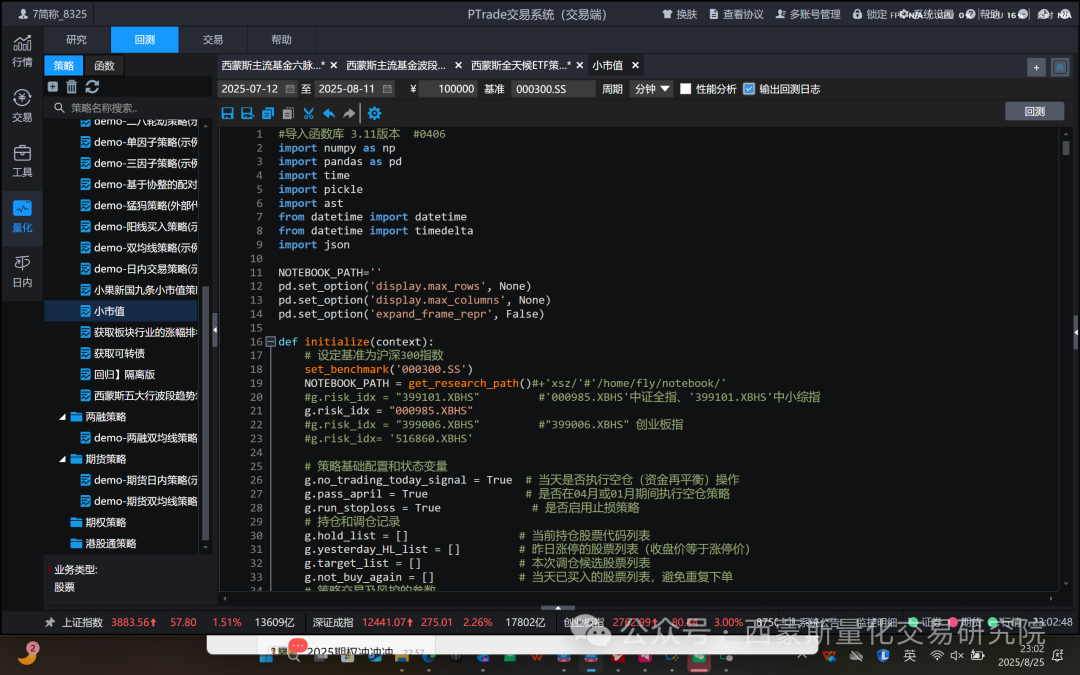Click the refresh strategy list icon
The height and width of the screenshot is (675, 1080).
pos(92,87)
